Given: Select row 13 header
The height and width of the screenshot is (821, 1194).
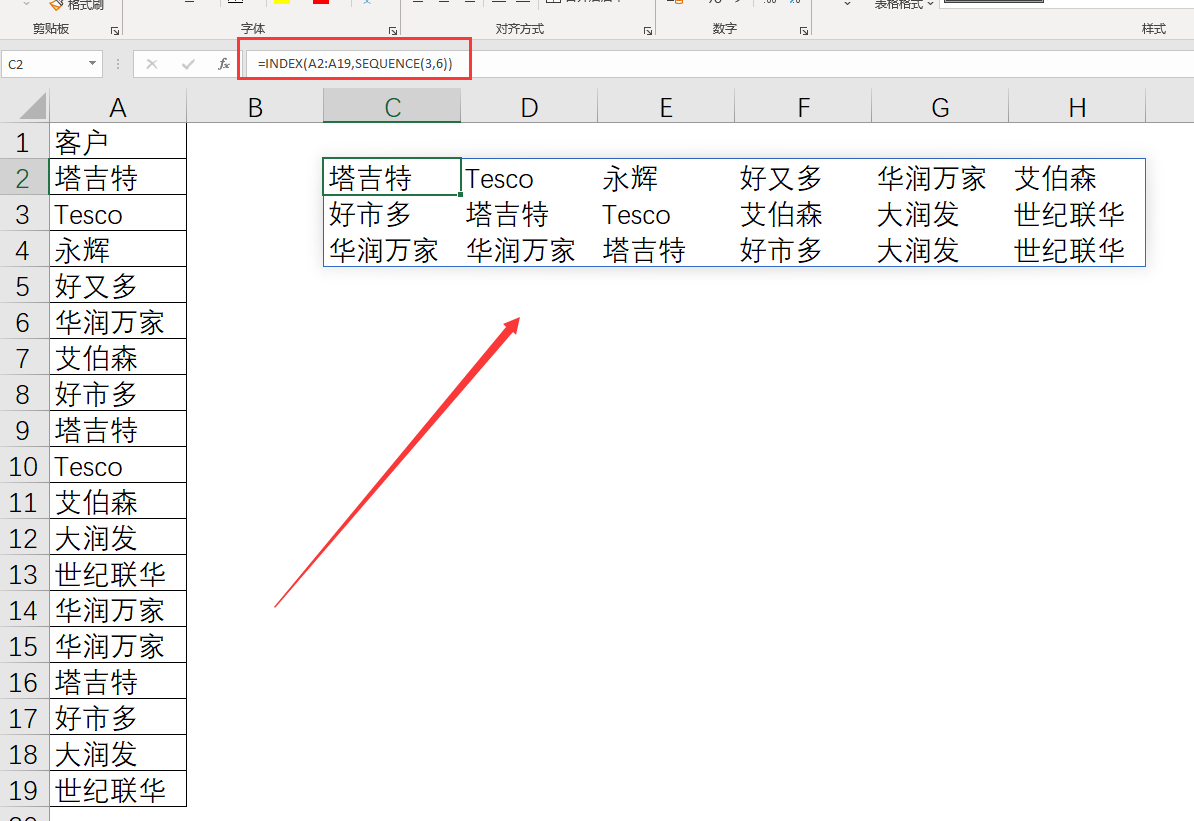Looking at the screenshot, I should tap(24, 573).
